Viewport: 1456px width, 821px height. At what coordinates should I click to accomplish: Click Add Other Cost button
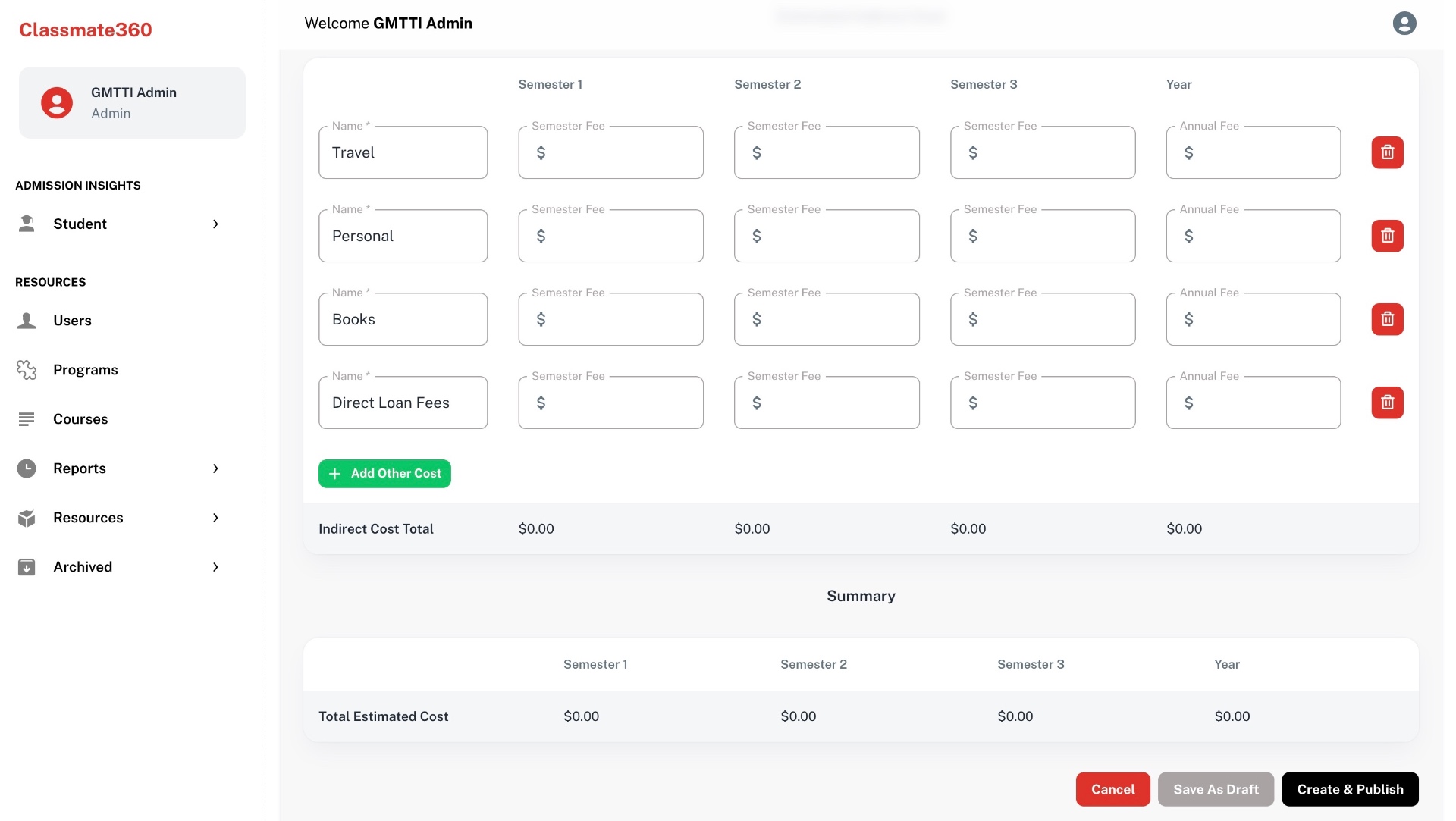tap(384, 474)
